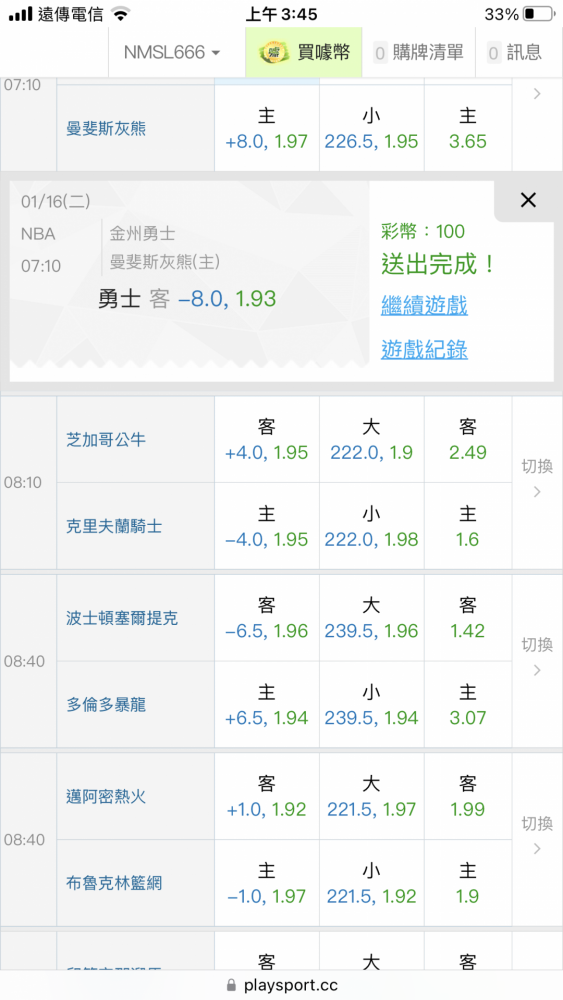Select Celtics game over 239.5, 1.96
The image size is (563, 1000).
pyautogui.click(x=372, y=618)
